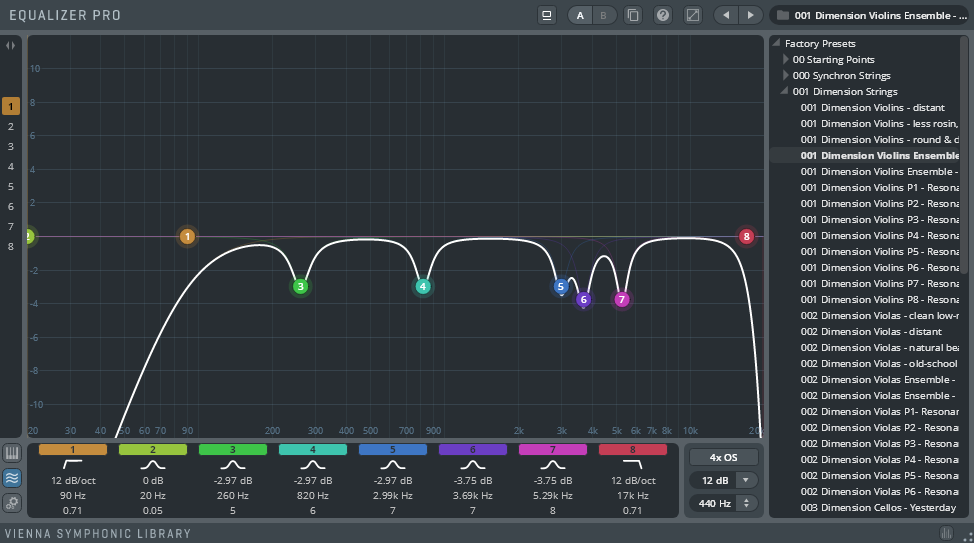Click the window resize arrow icon
This screenshot has width=974, height=543.
693,16
